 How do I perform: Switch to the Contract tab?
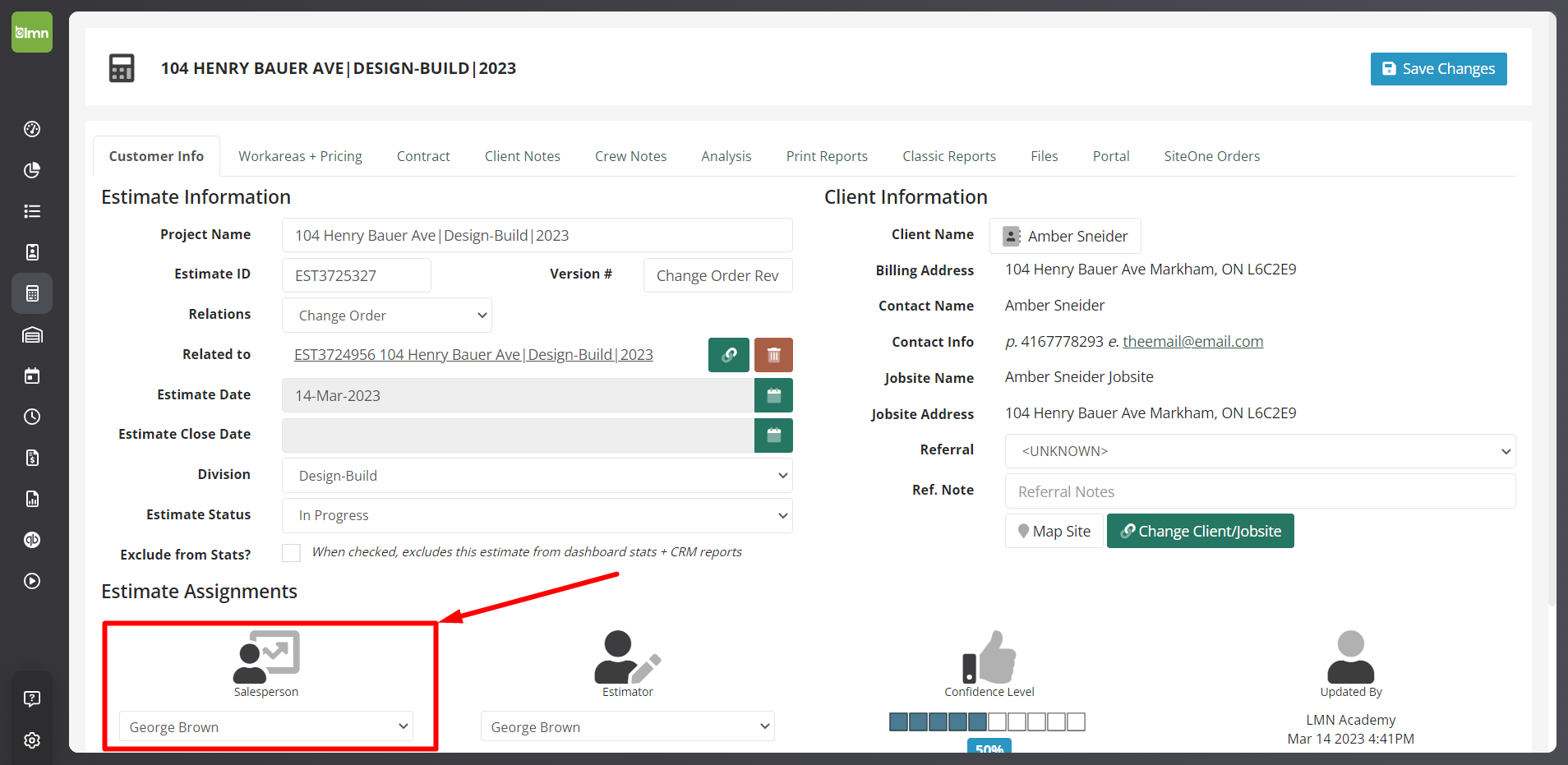point(423,156)
